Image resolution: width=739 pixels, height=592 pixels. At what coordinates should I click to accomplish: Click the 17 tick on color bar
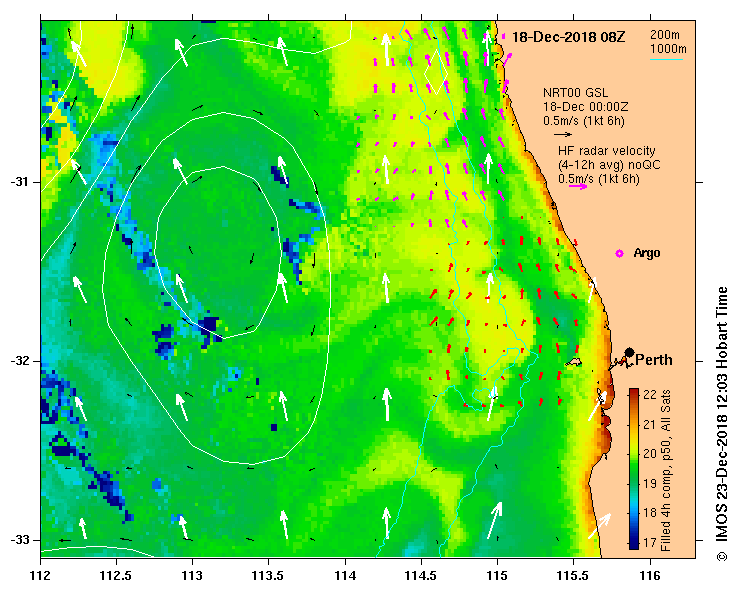pos(649,543)
